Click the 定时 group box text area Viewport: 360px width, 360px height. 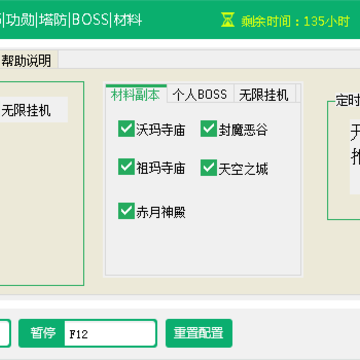click(x=355, y=157)
